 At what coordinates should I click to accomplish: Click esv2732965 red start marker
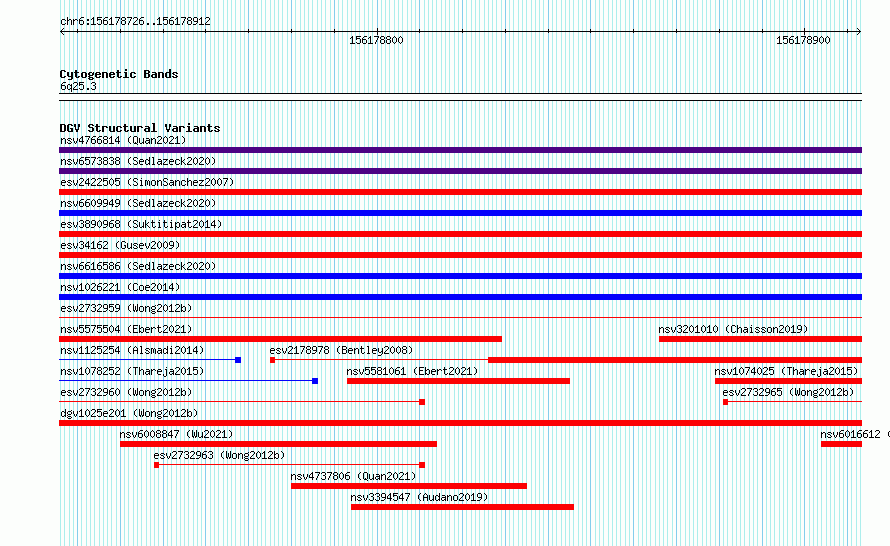725,402
